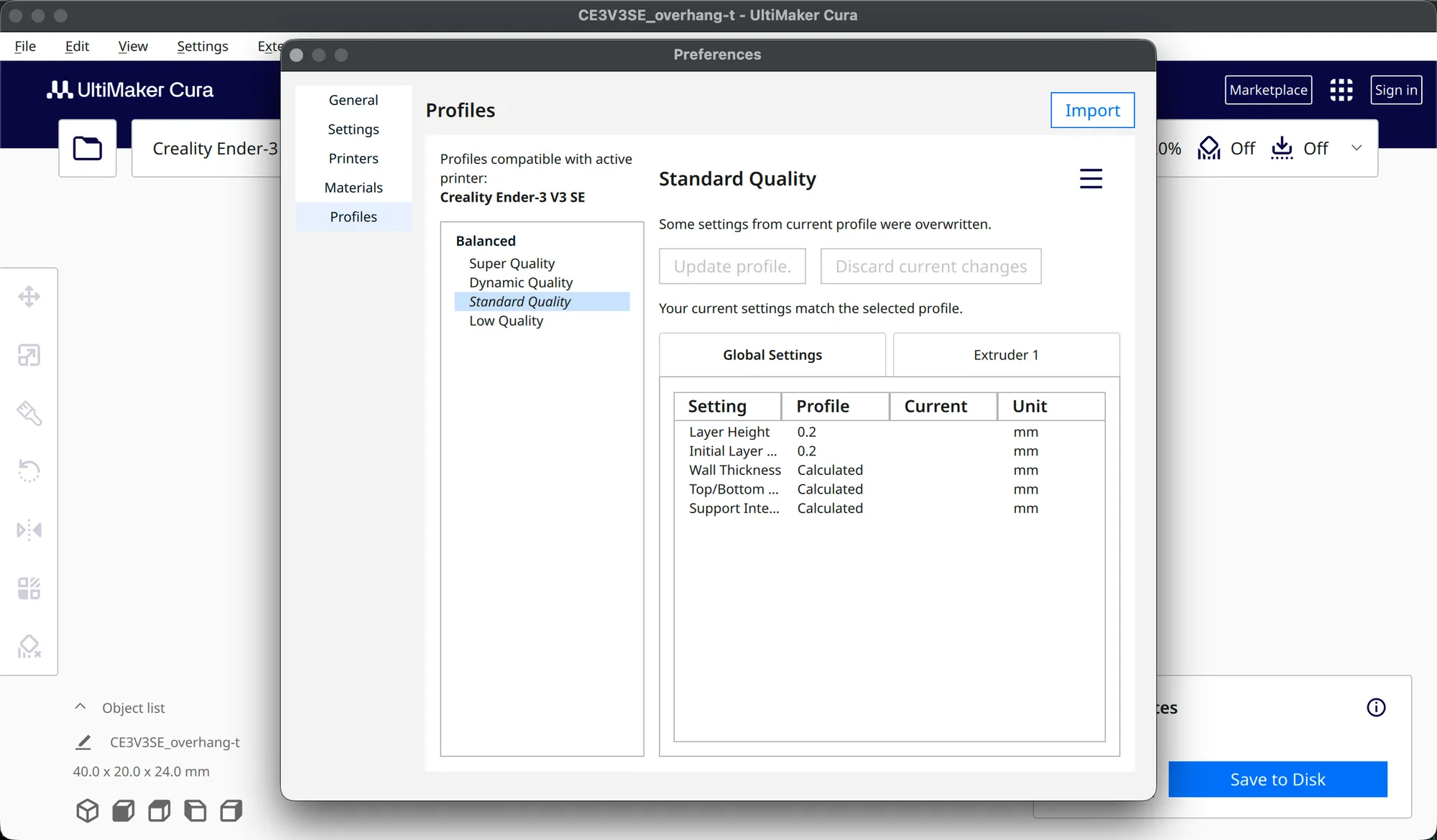
Task: Click the adhesion Off icon in print settings
Action: (1282, 148)
